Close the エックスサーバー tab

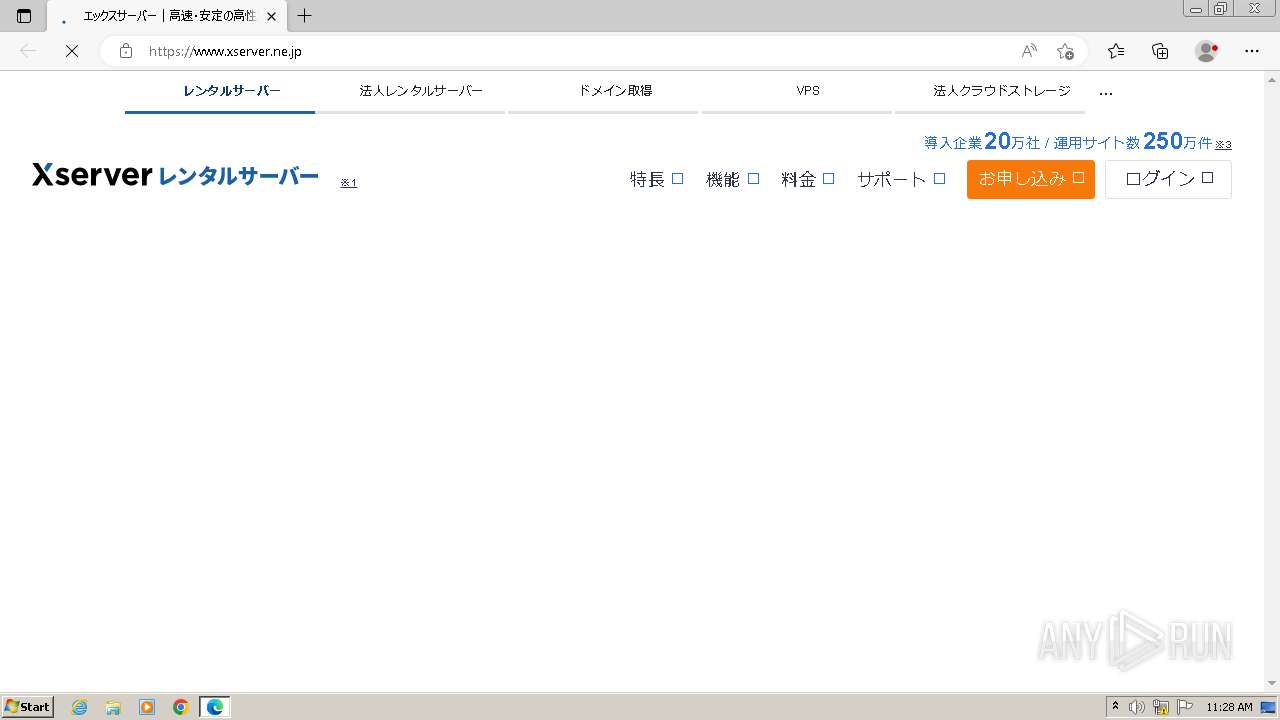tap(271, 16)
